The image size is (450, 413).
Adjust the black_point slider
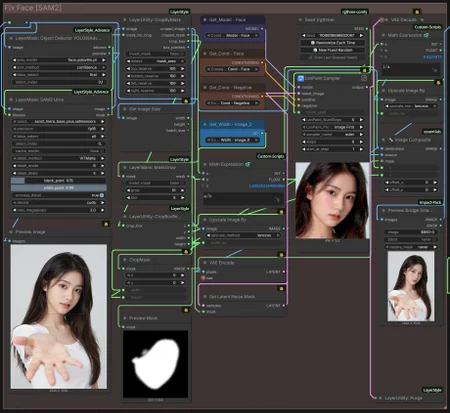click(x=59, y=181)
